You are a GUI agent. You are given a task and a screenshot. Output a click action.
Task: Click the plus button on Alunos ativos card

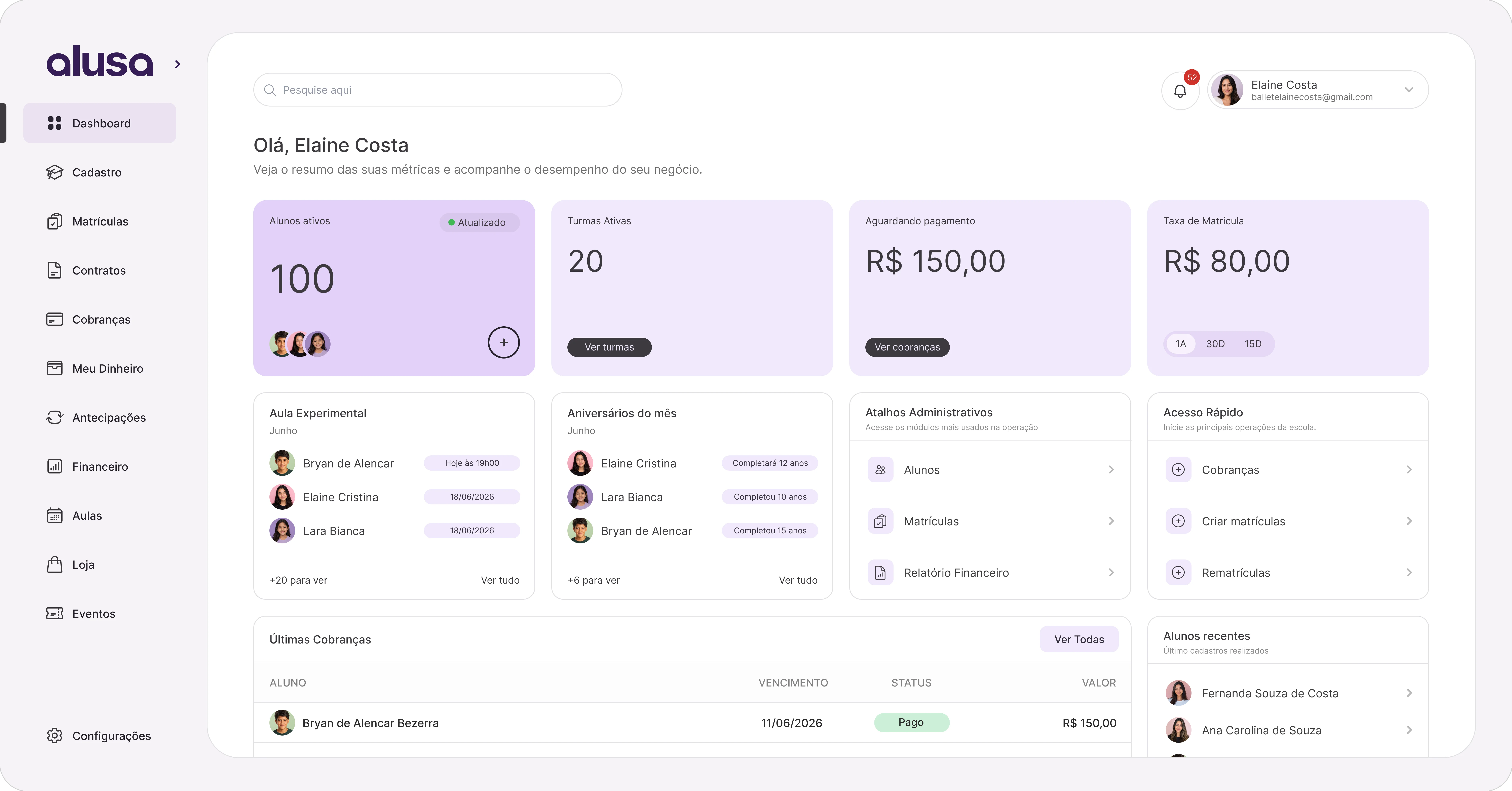click(504, 343)
